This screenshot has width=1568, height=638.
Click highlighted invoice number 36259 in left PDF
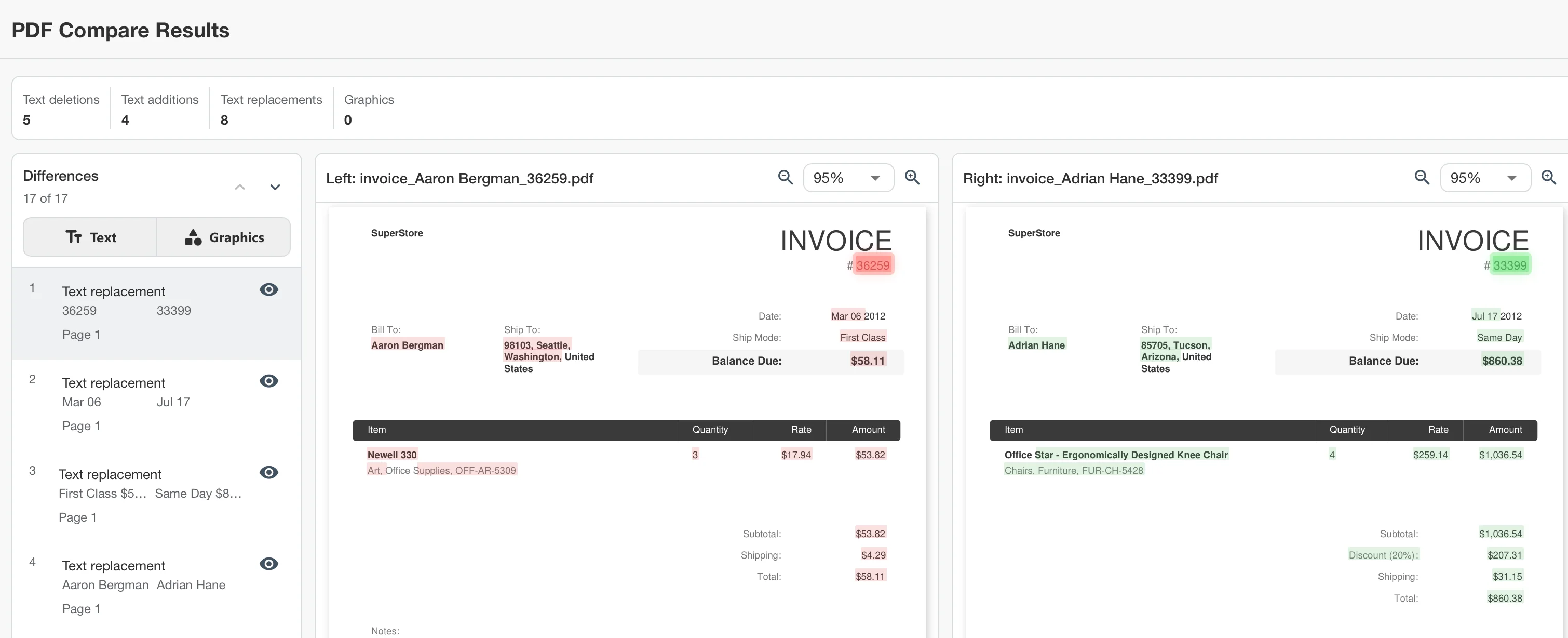point(873,265)
